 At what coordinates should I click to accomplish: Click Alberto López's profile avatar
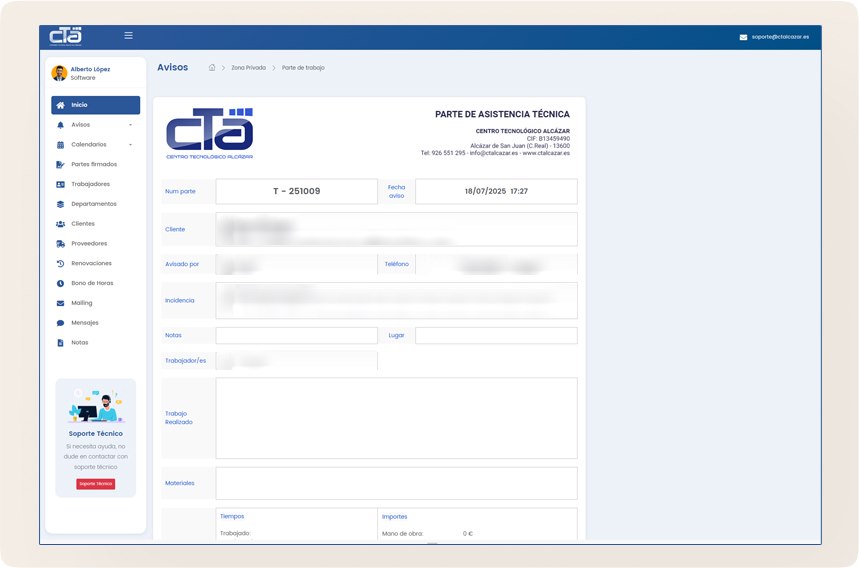pos(59,73)
